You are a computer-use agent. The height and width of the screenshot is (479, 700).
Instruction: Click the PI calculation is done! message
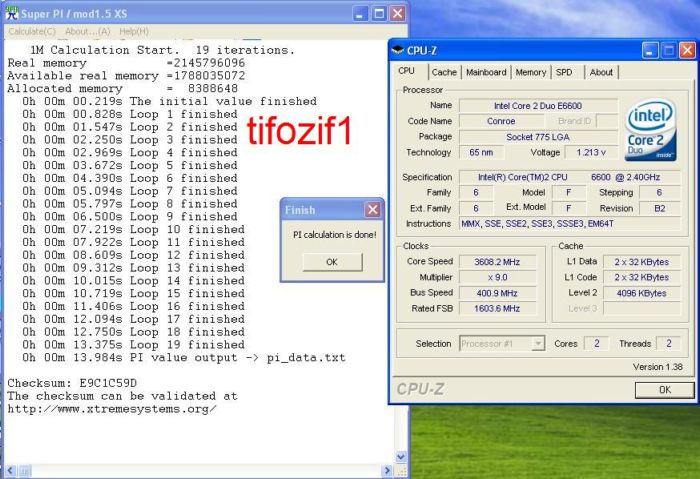[335, 235]
